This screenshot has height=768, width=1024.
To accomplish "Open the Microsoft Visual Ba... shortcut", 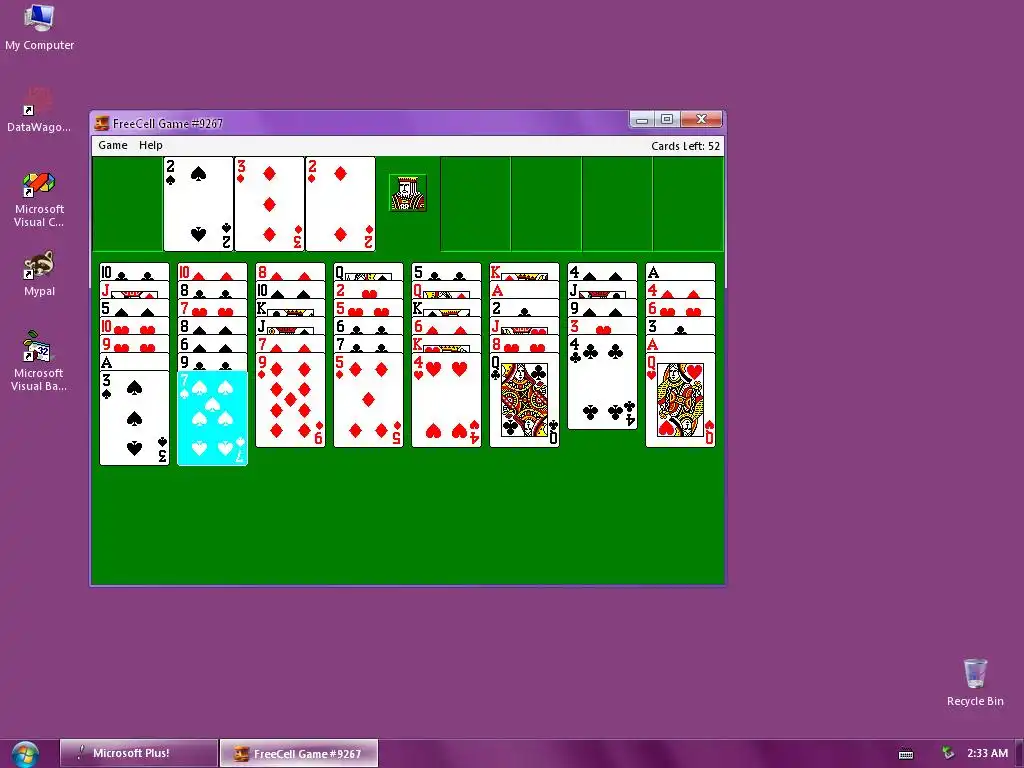I will tap(39, 361).
